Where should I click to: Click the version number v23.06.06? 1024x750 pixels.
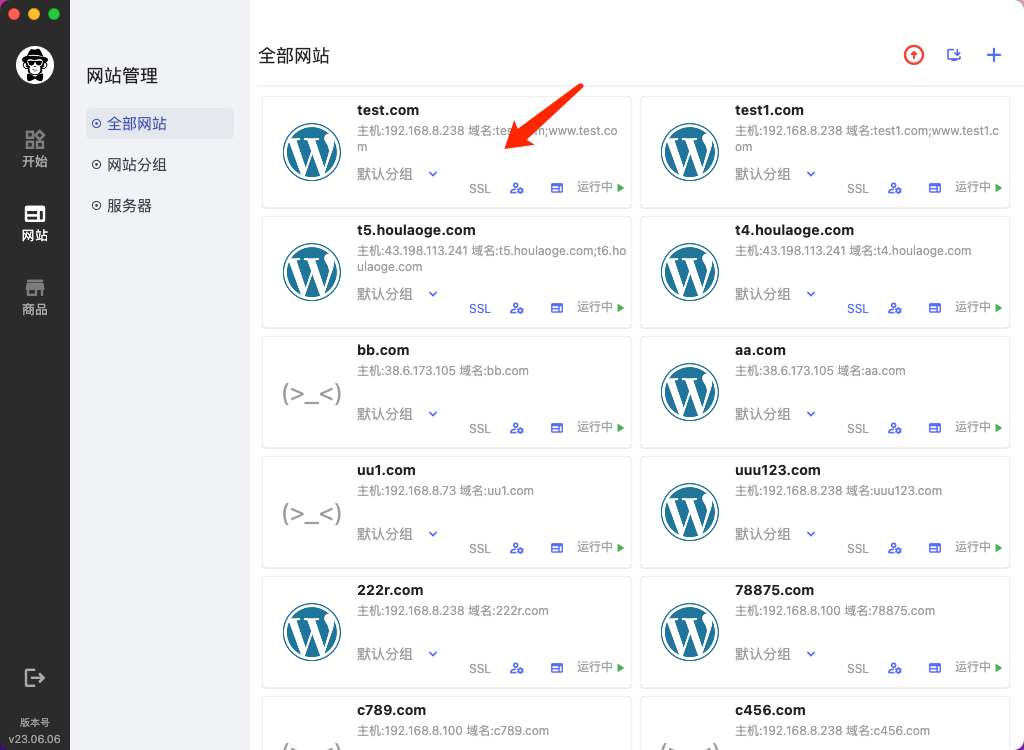pos(35,739)
